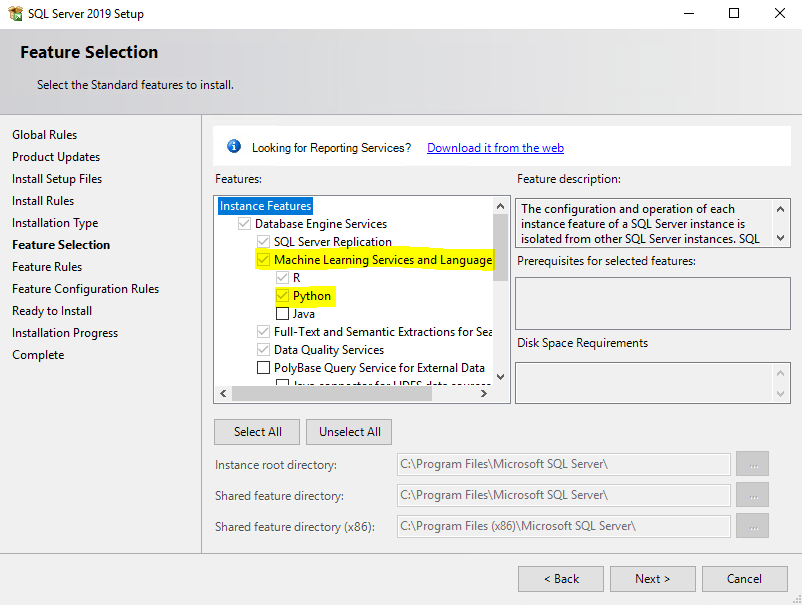Click the features list scroll left arrow

pyautogui.click(x=223, y=393)
